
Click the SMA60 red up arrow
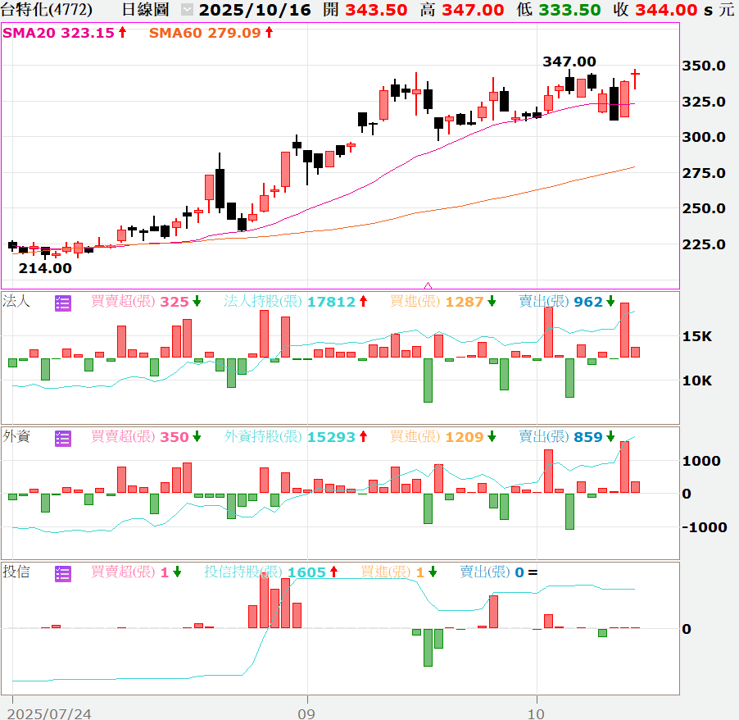[269, 33]
